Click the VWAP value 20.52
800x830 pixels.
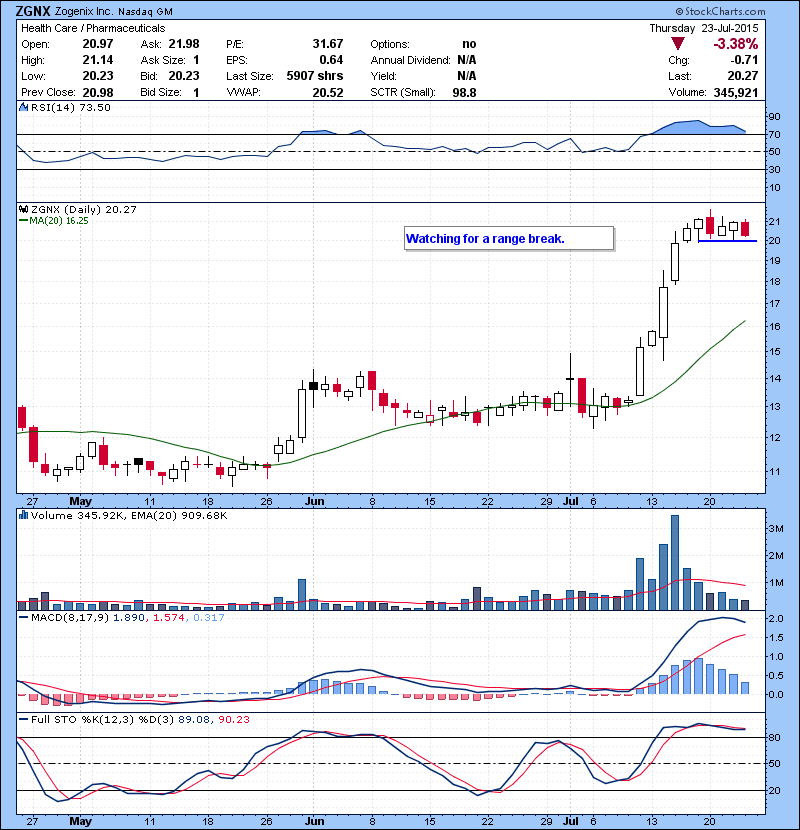tap(328, 93)
